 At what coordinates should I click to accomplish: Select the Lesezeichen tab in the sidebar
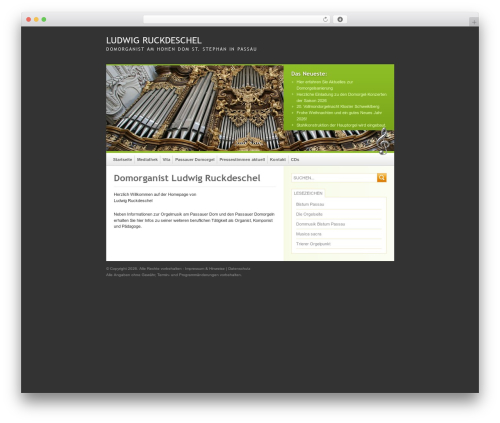click(x=308, y=193)
